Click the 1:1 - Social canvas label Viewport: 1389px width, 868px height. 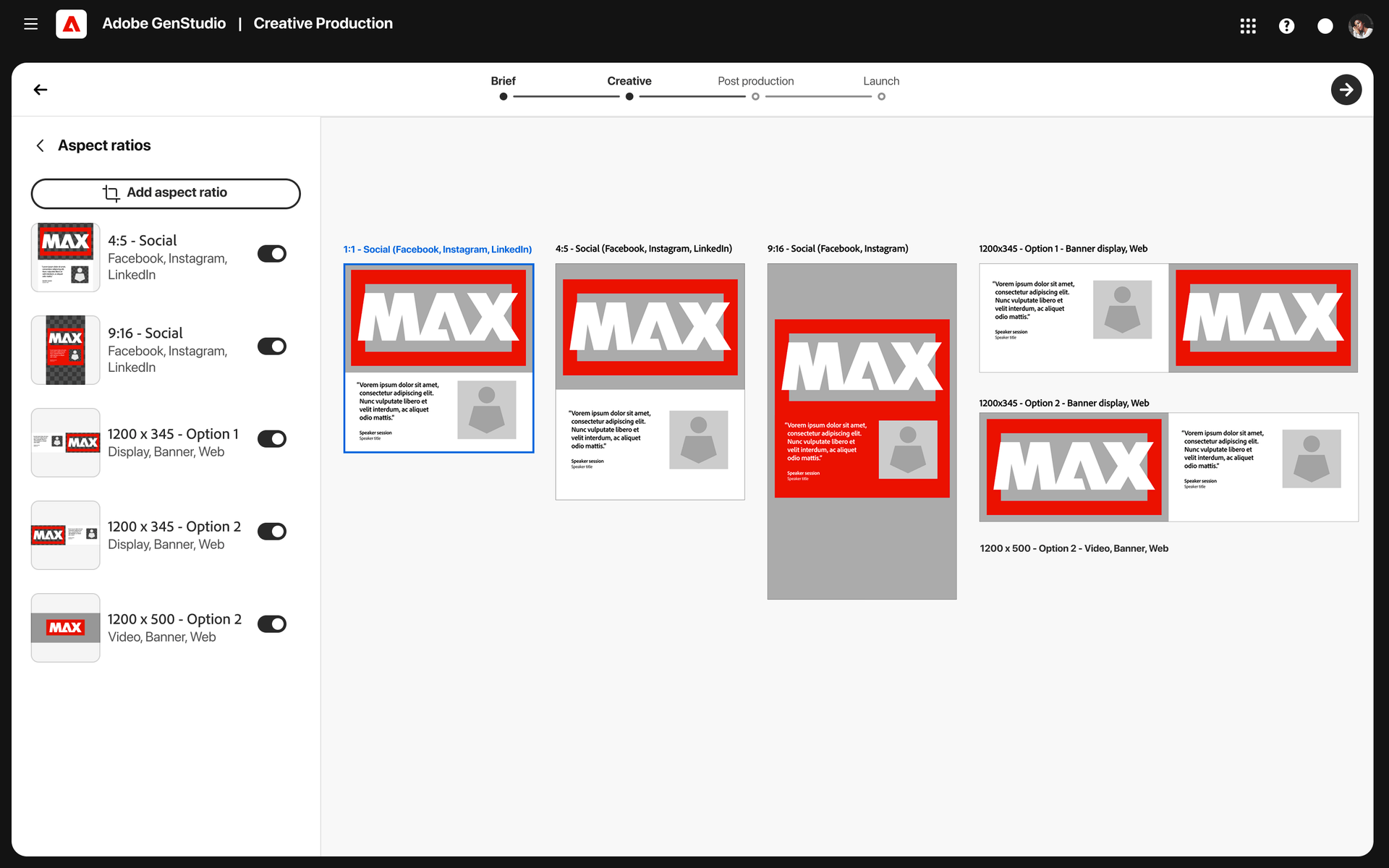(438, 250)
